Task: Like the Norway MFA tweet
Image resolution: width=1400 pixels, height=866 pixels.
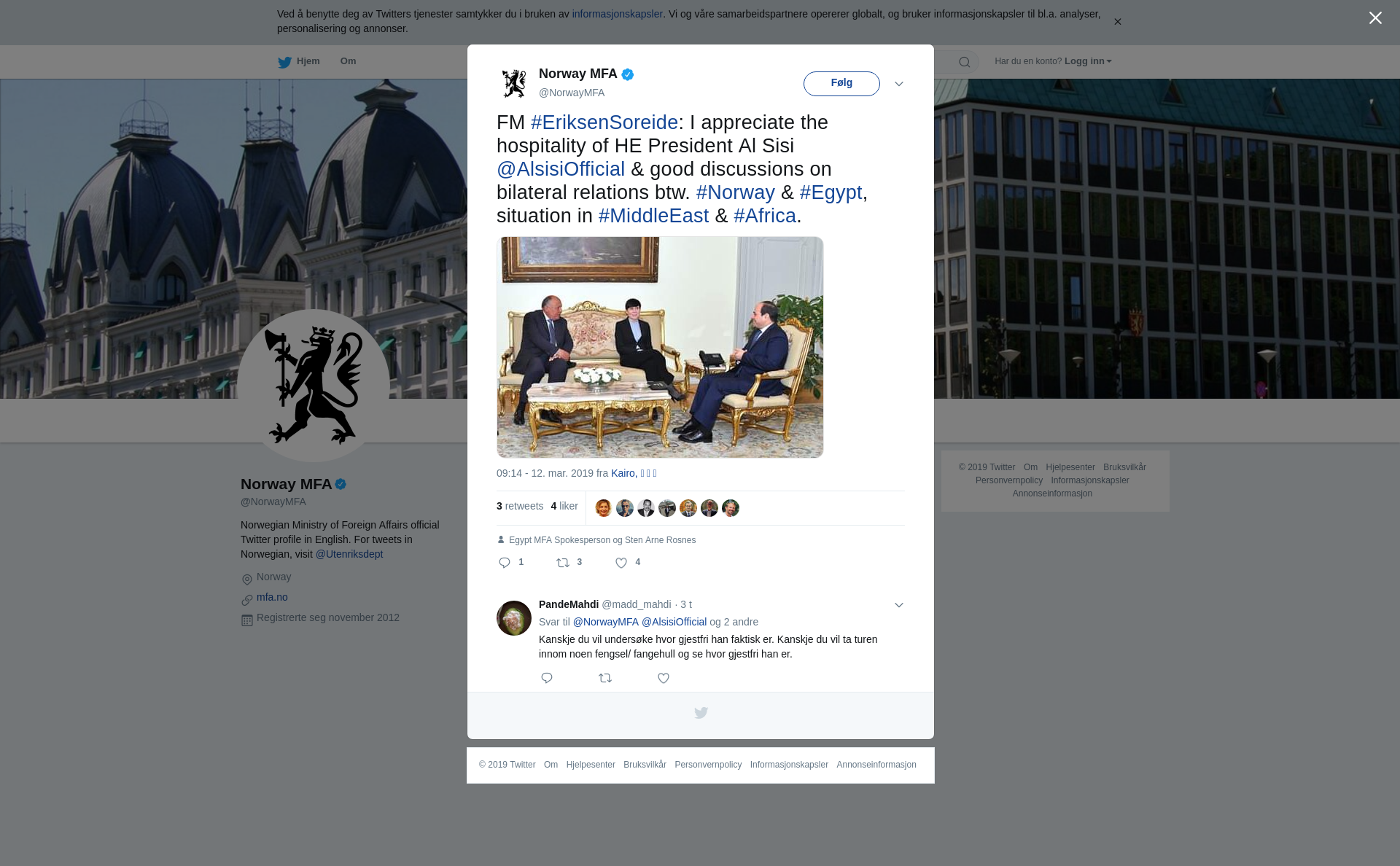Action: click(x=621, y=563)
